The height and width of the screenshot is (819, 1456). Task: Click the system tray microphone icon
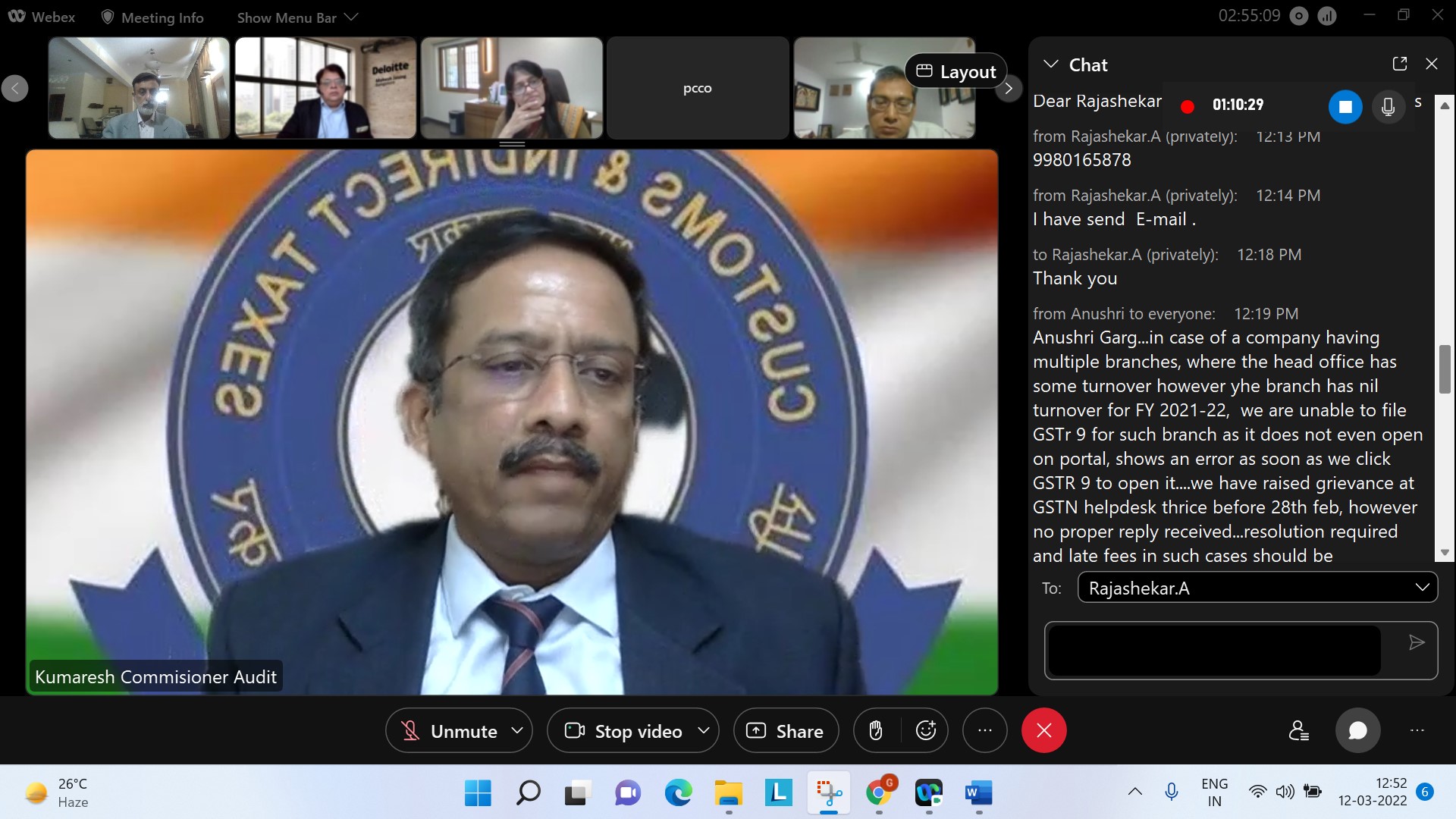point(1172,792)
